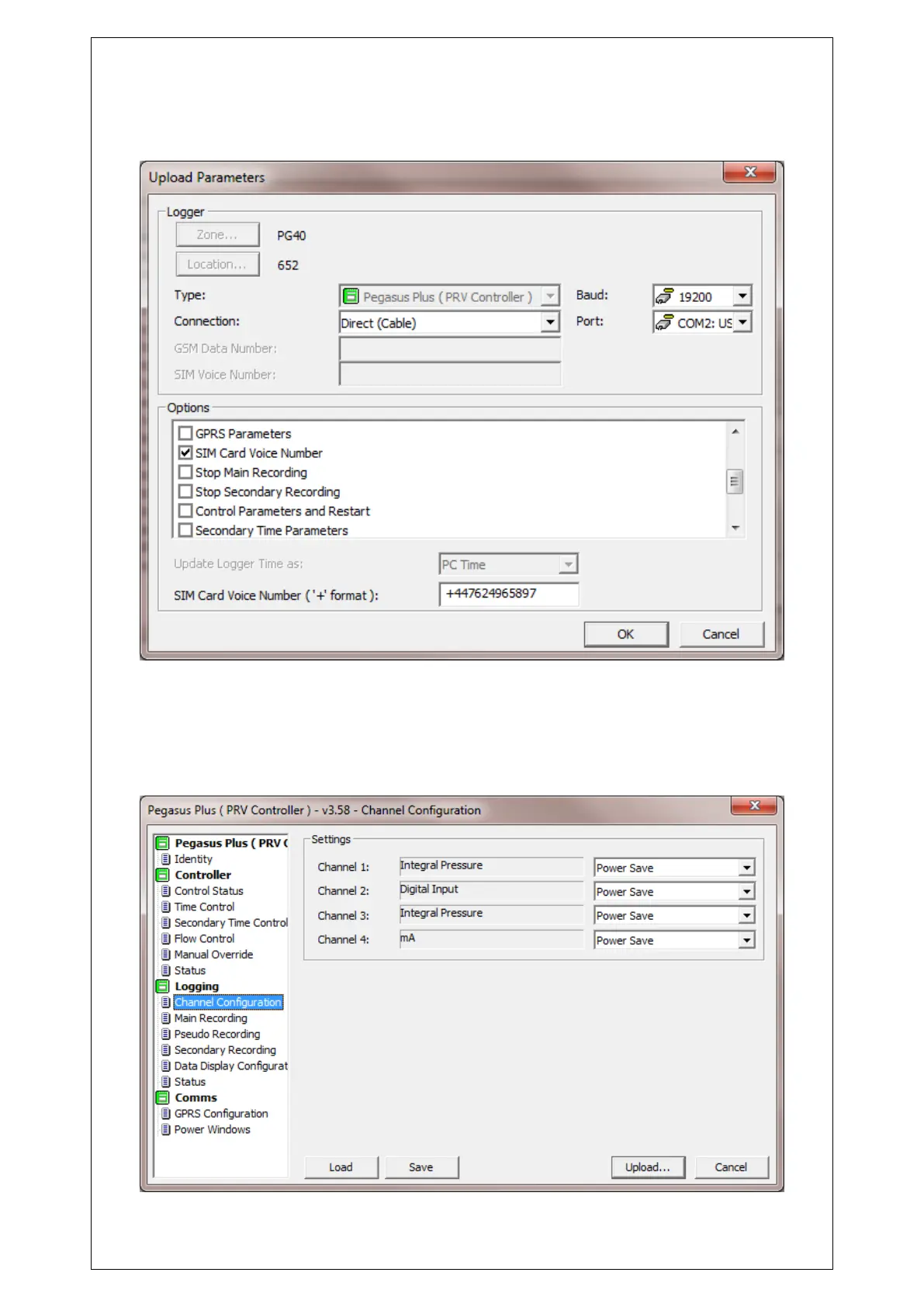The height and width of the screenshot is (1307, 924).
Task: Uncheck SIM Card Voice Number option
Action: tap(185, 452)
